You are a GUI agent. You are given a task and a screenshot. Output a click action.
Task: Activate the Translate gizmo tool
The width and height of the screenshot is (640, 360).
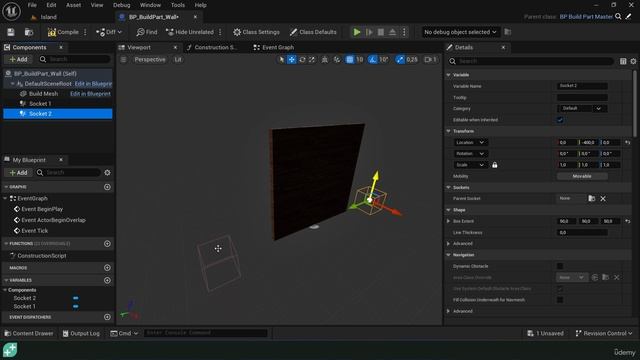[x=291, y=60]
